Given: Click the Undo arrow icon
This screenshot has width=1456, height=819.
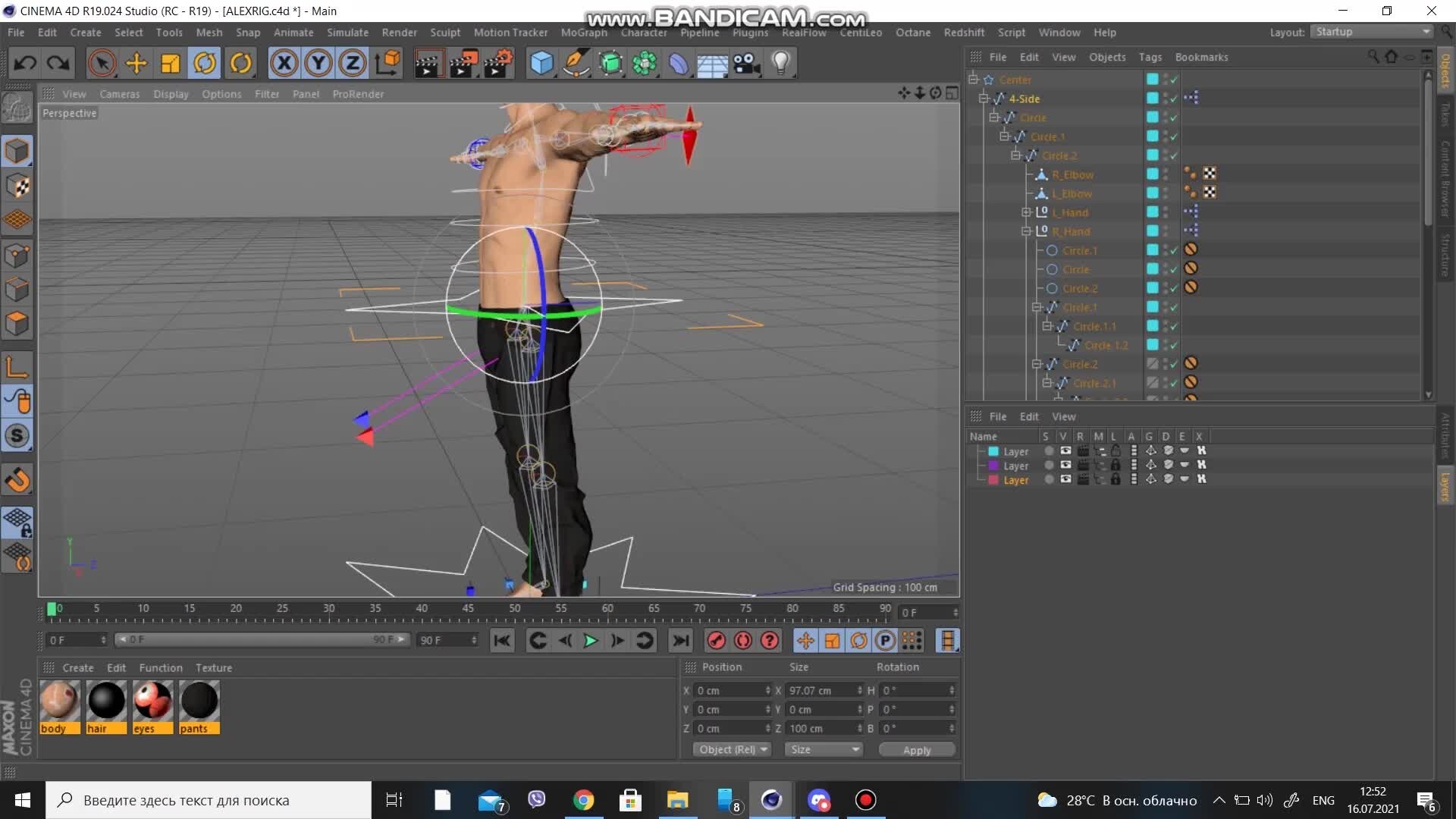Looking at the screenshot, I should [x=25, y=63].
